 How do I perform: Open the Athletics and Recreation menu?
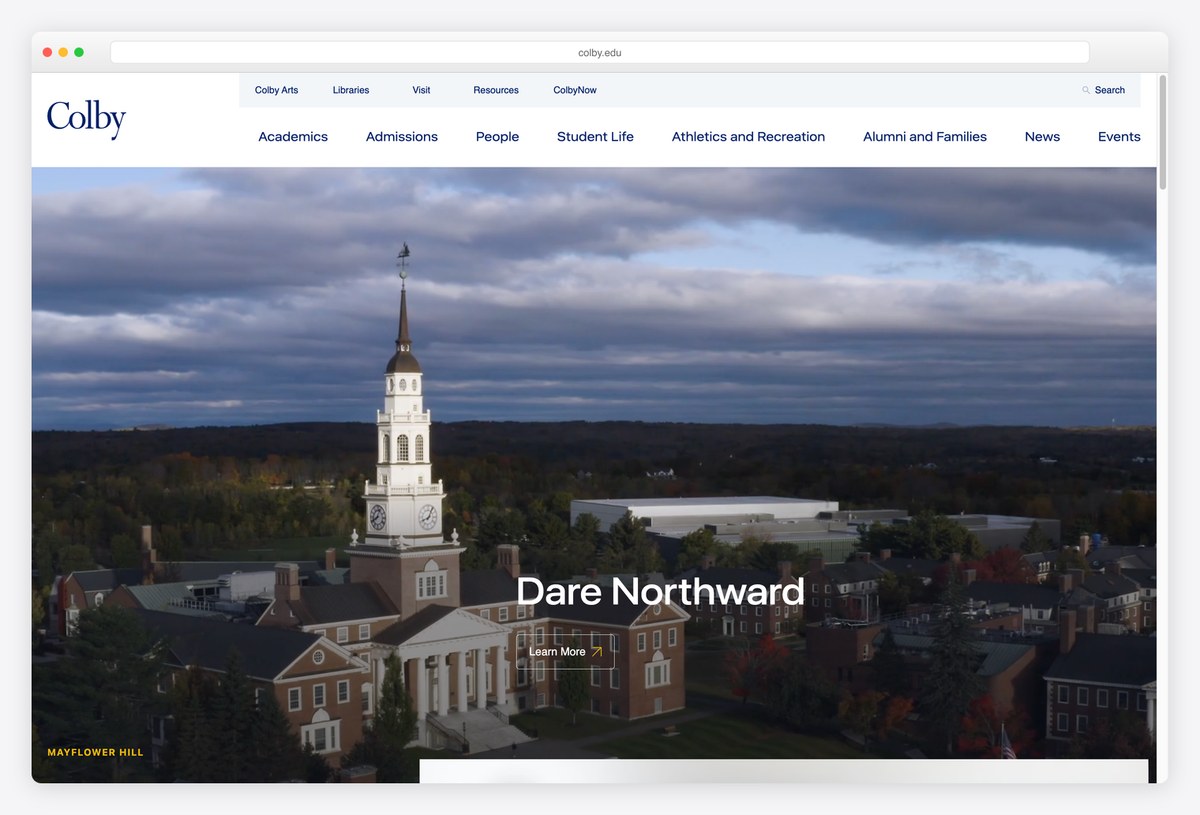pos(748,137)
